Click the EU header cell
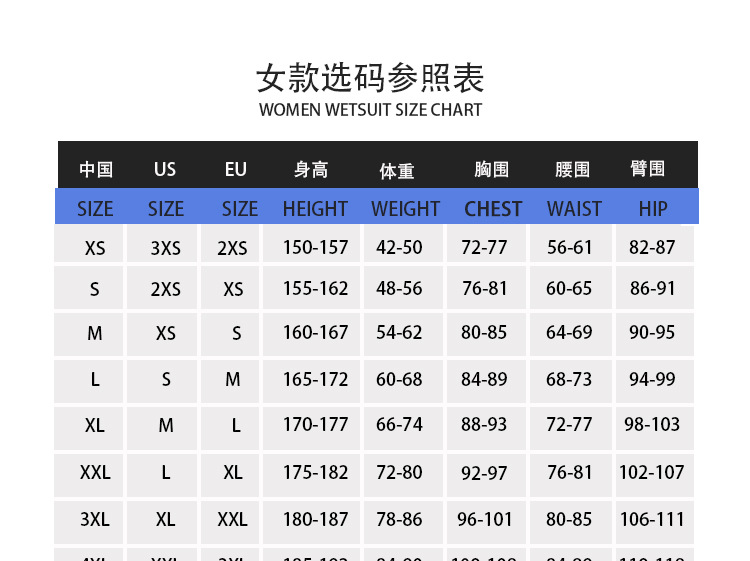 point(235,170)
